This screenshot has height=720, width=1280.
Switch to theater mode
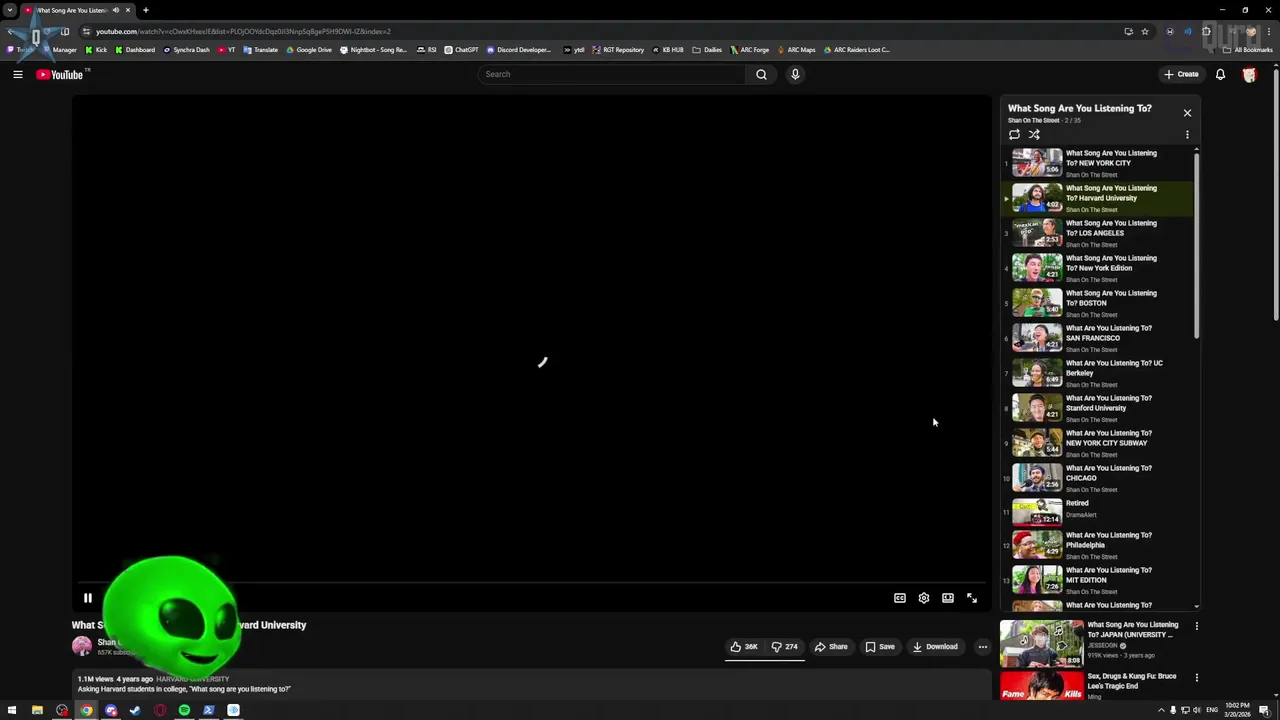coord(948,598)
